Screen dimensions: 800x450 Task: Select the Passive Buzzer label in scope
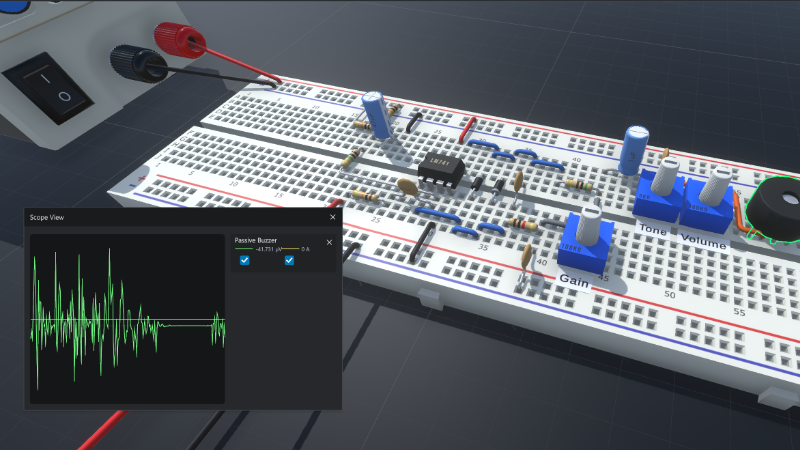(x=256, y=241)
